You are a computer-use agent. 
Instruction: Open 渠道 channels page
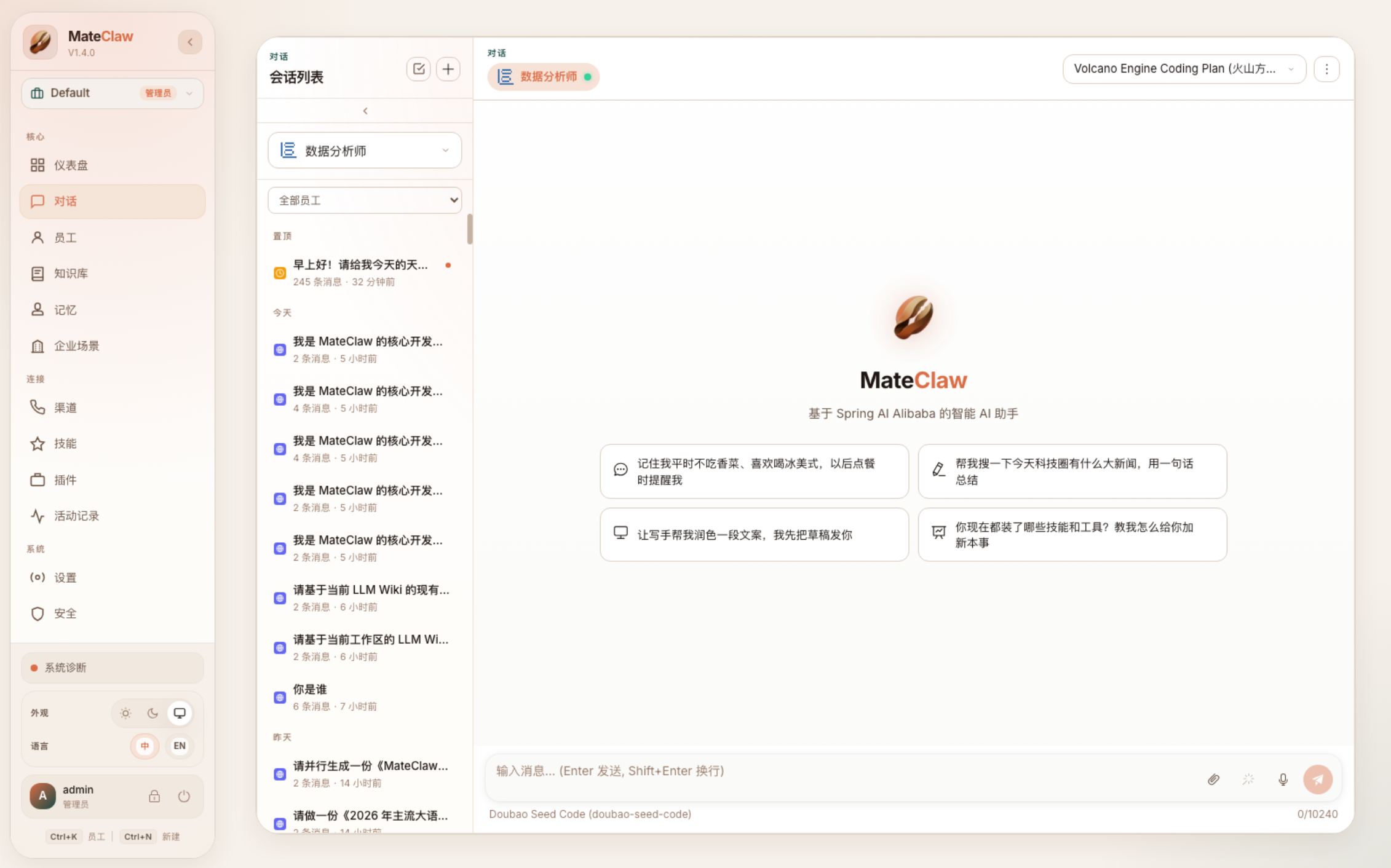coord(113,407)
